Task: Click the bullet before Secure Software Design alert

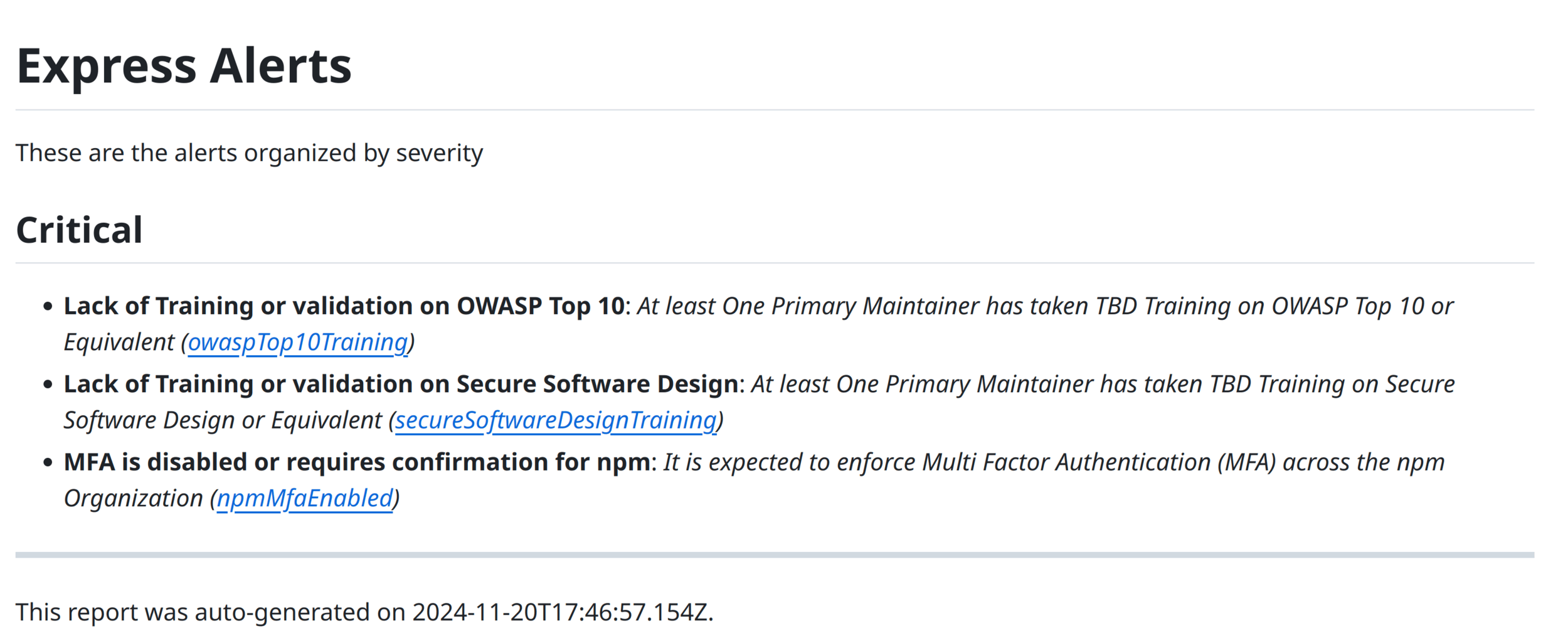Action: [48, 385]
